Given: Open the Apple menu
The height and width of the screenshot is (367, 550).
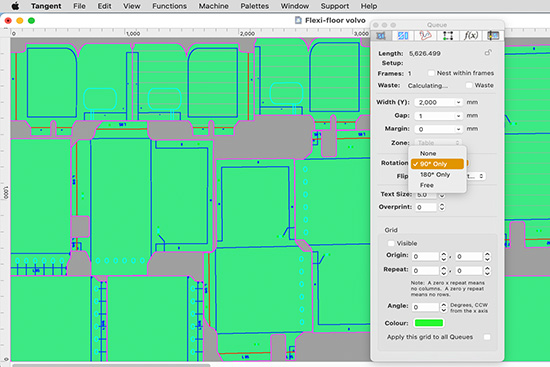Looking at the screenshot, I should coord(15,6).
